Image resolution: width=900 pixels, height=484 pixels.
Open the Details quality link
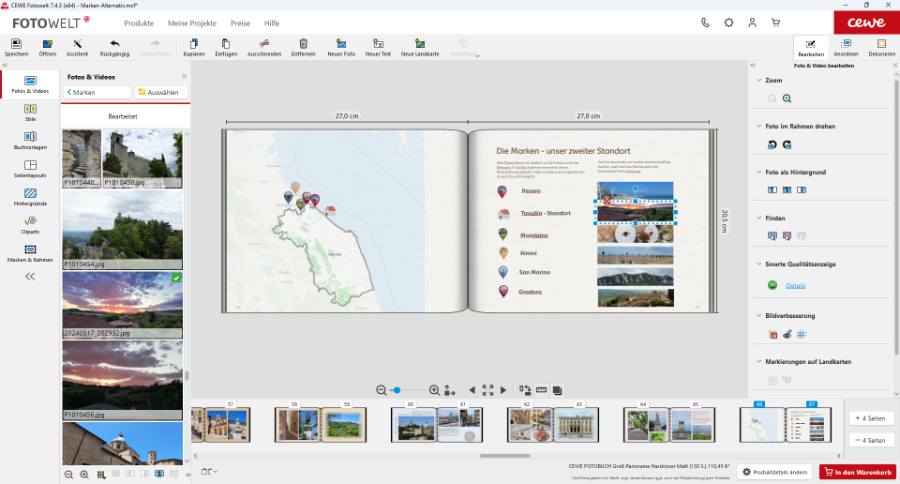click(x=795, y=286)
